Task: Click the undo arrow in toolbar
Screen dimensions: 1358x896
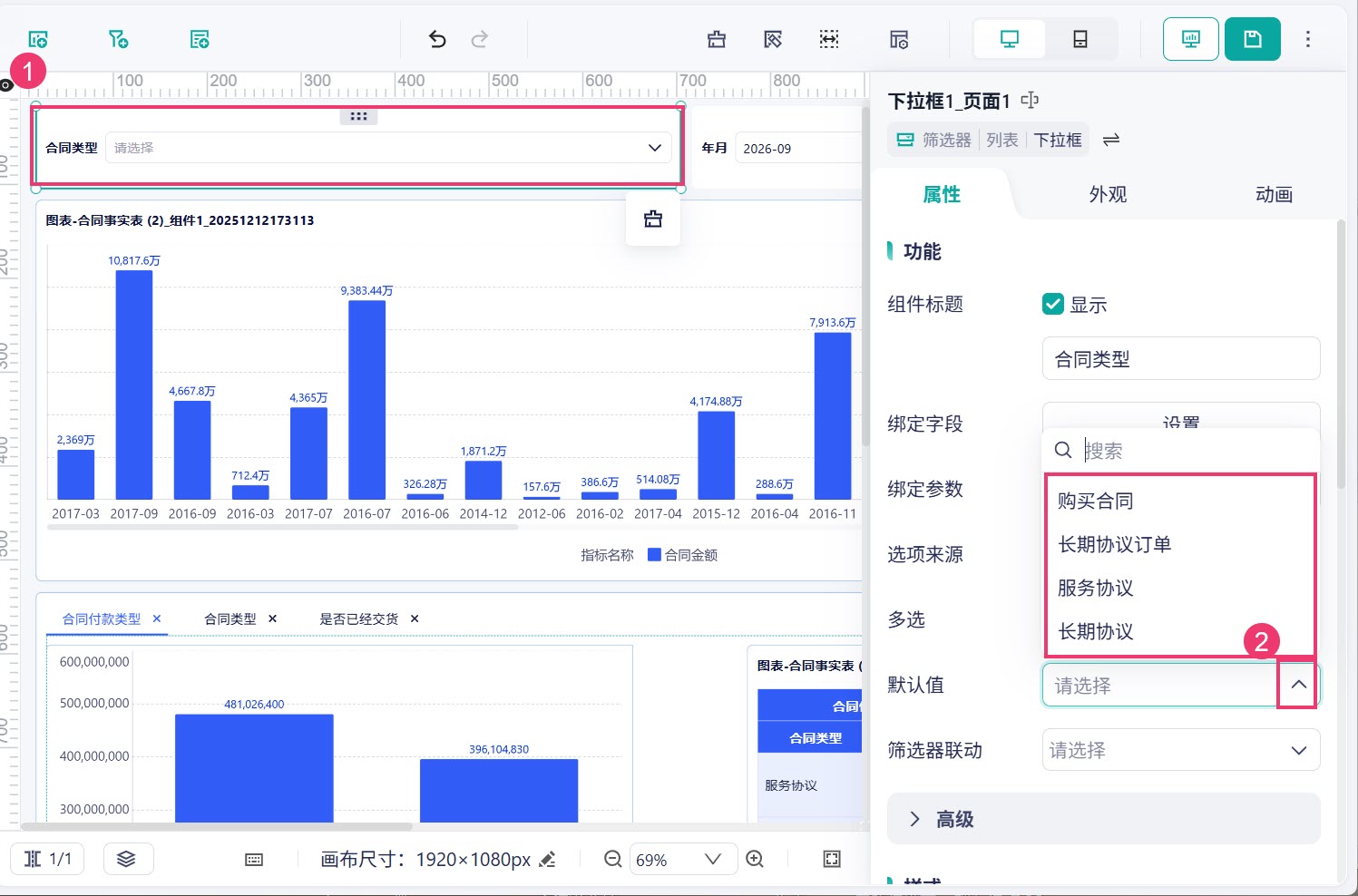Action: (x=437, y=39)
